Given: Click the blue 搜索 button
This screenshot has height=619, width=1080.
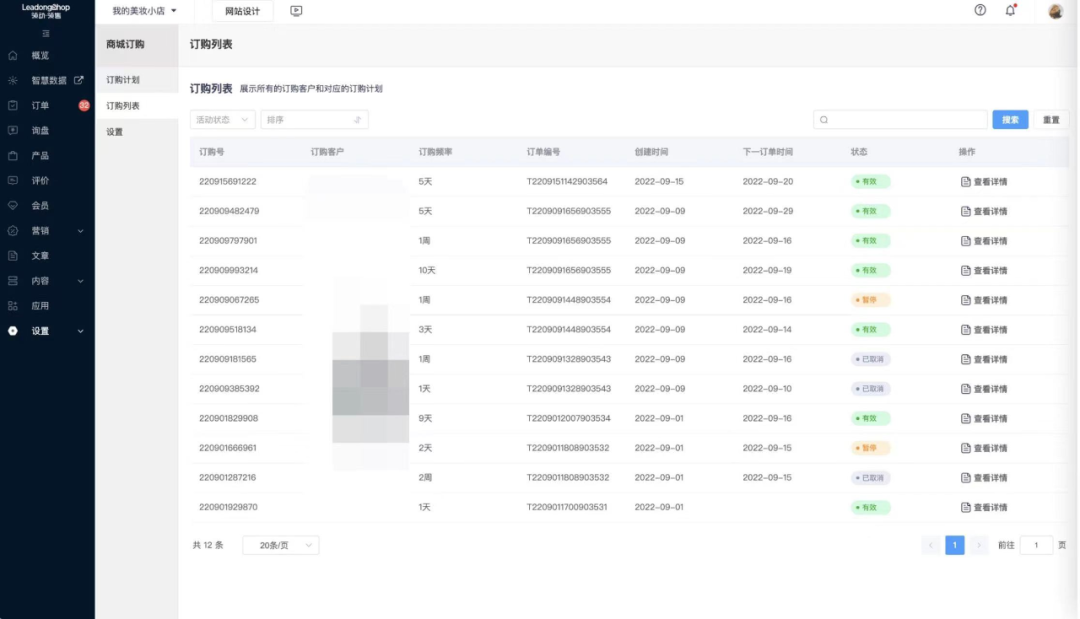Looking at the screenshot, I should tap(1010, 120).
